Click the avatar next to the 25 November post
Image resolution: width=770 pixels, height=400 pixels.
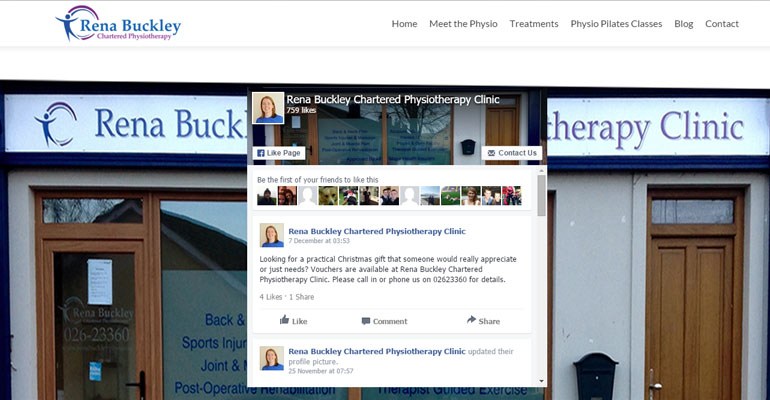[272, 358]
